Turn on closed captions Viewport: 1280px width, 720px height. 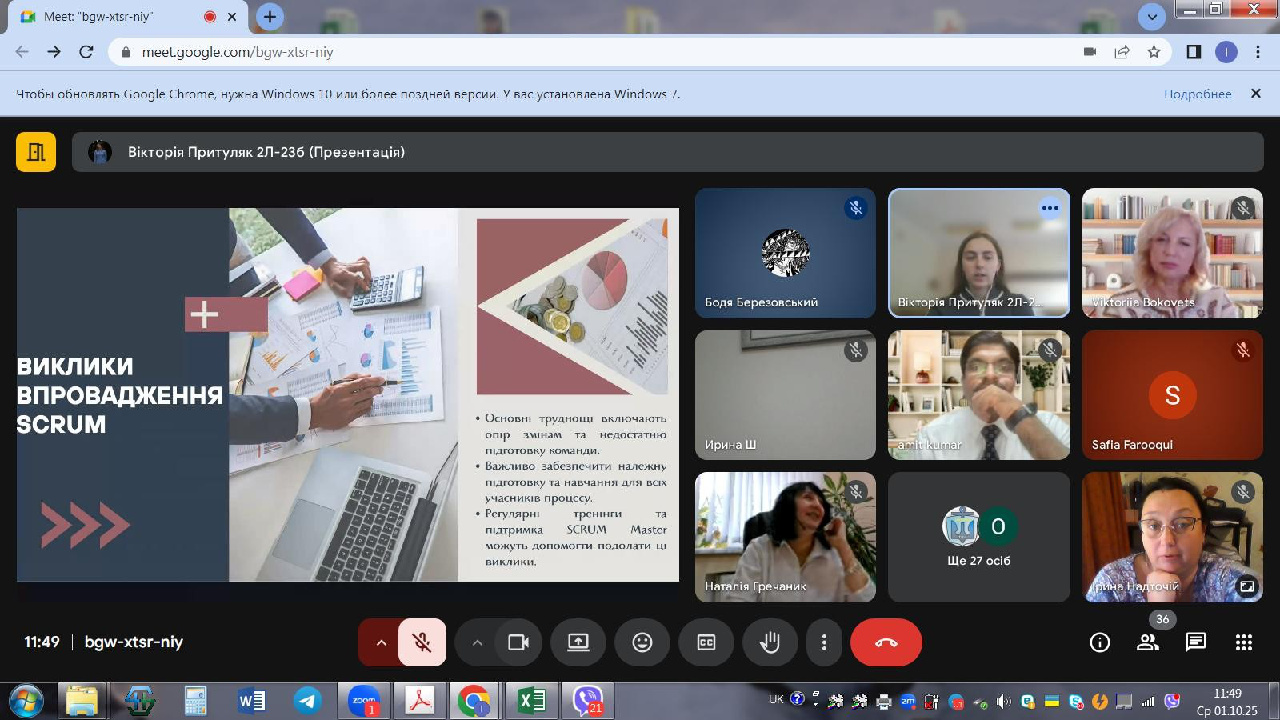click(706, 642)
